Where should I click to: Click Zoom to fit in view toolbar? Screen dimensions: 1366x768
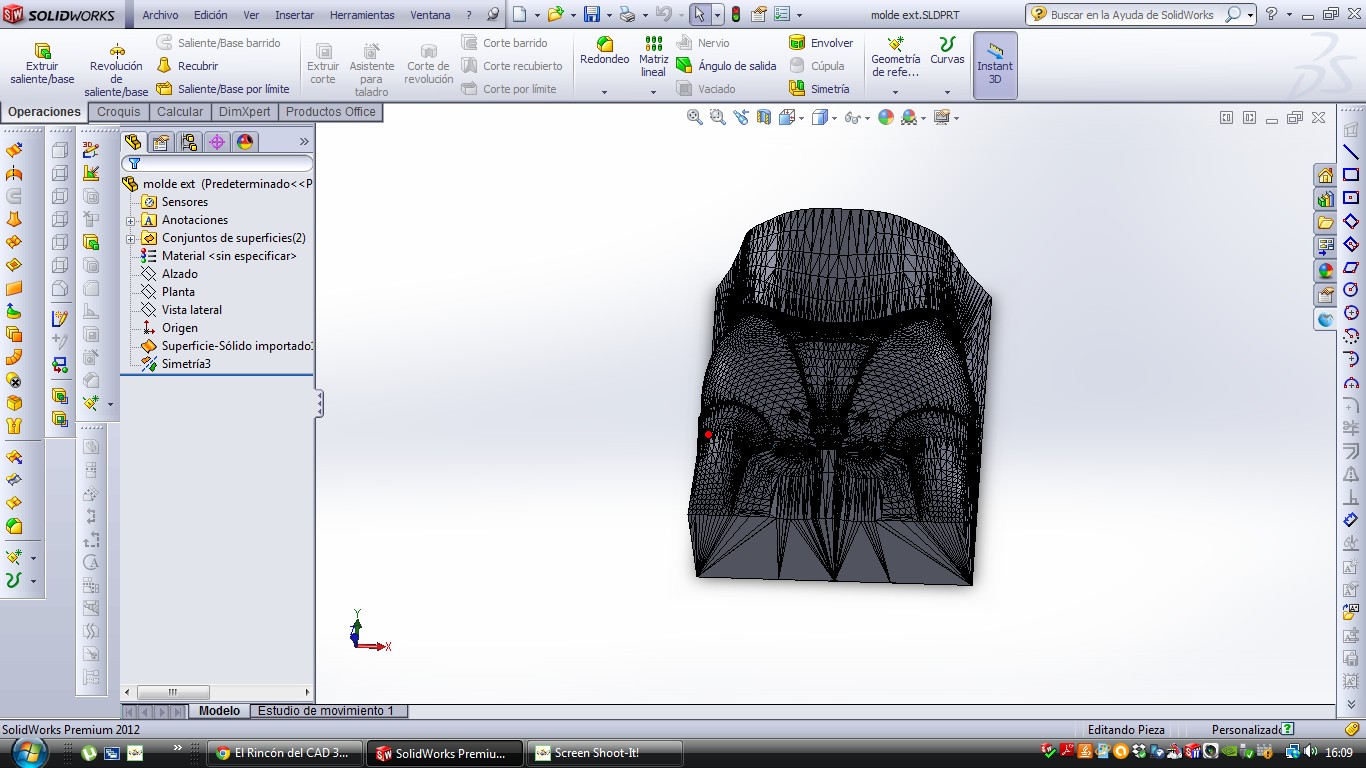[695, 117]
